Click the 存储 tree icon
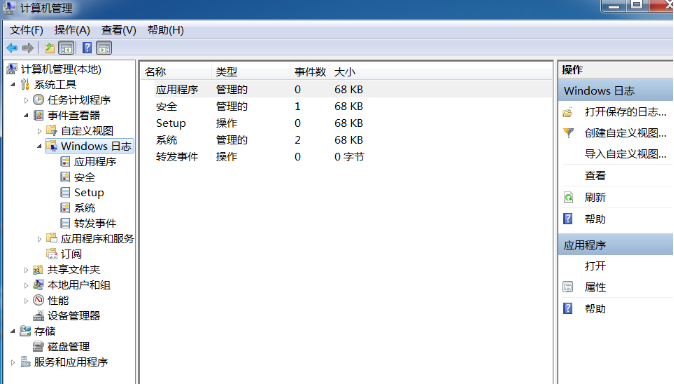 [25, 331]
